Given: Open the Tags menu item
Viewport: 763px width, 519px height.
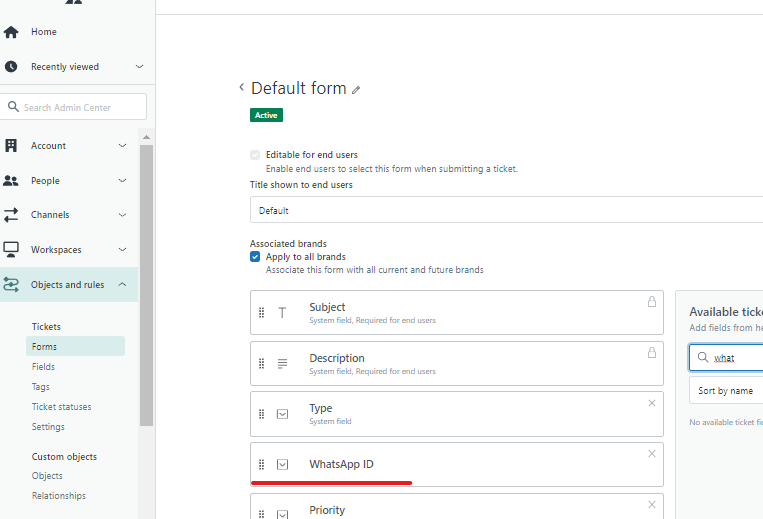Looking at the screenshot, I should [x=41, y=387].
